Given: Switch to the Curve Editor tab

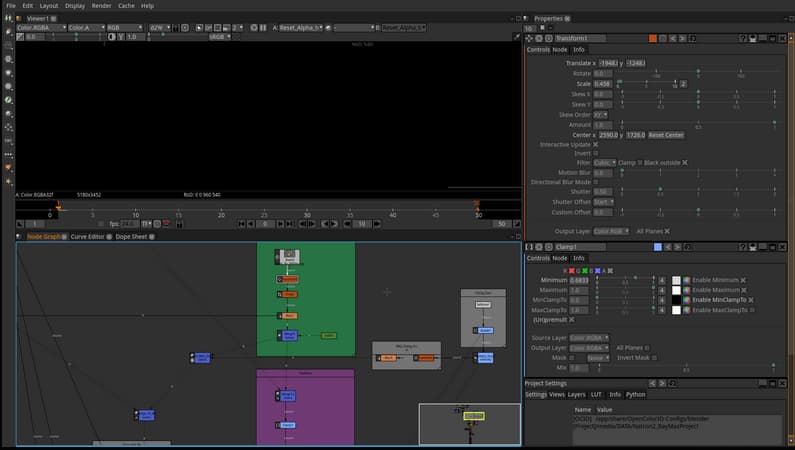Looking at the screenshot, I should pos(88,237).
